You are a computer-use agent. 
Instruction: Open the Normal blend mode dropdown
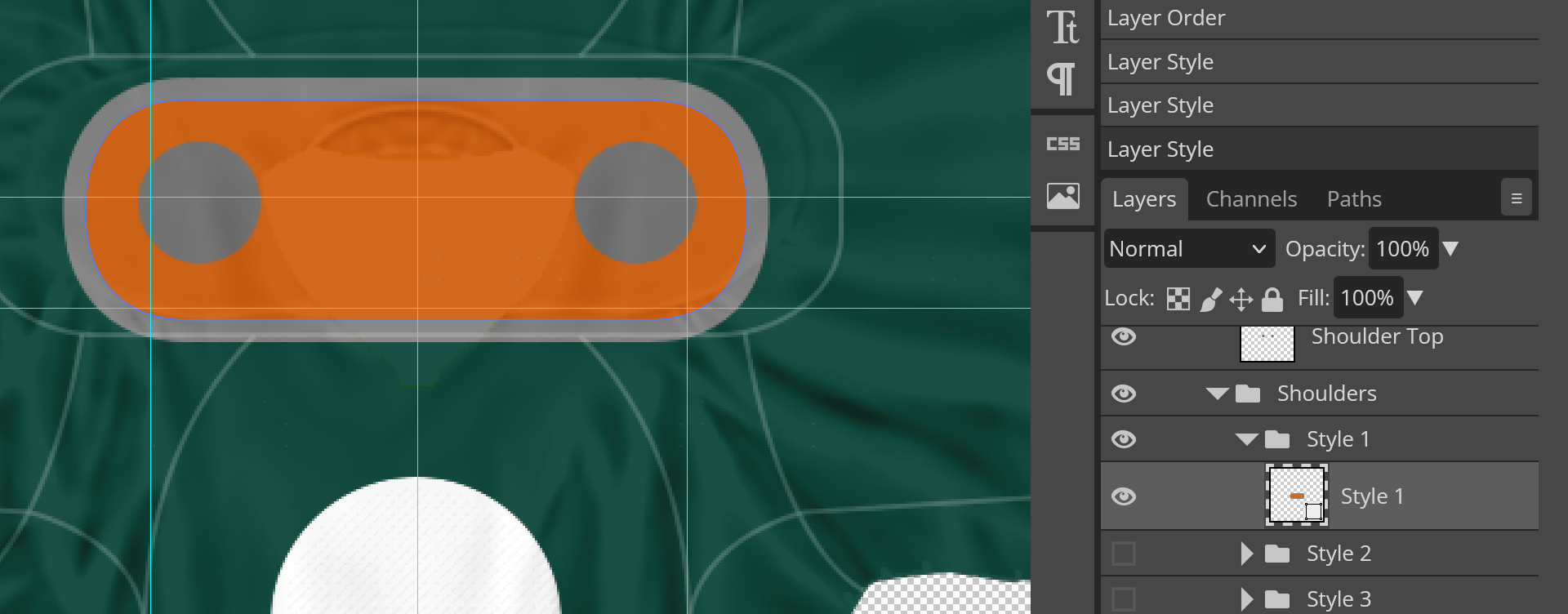(x=1189, y=249)
